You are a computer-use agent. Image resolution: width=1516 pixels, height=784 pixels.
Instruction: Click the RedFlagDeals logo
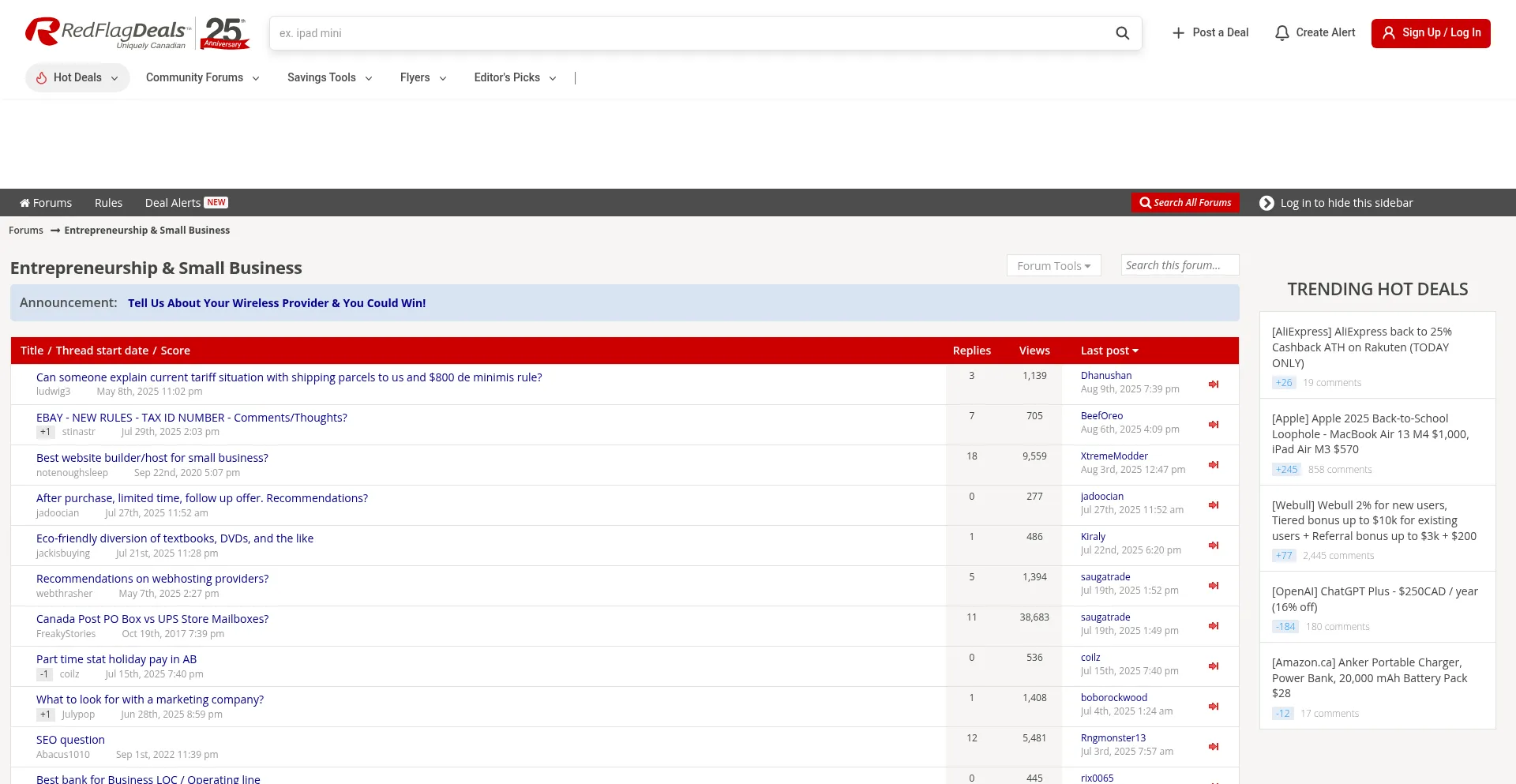pyautogui.click(x=108, y=33)
